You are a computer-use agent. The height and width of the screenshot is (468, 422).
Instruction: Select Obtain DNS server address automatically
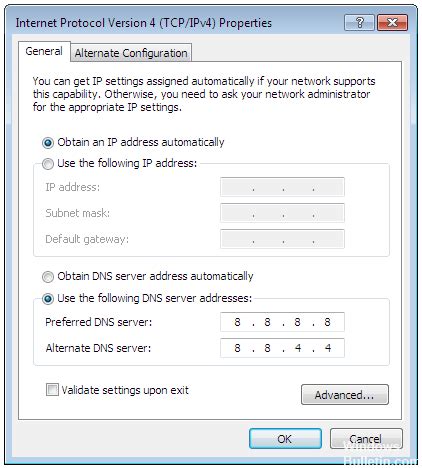coord(48,277)
